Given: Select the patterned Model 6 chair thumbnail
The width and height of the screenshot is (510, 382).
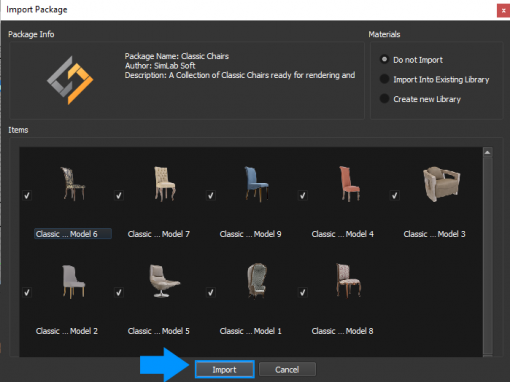Looking at the screenshot, I should pos(73,184).
